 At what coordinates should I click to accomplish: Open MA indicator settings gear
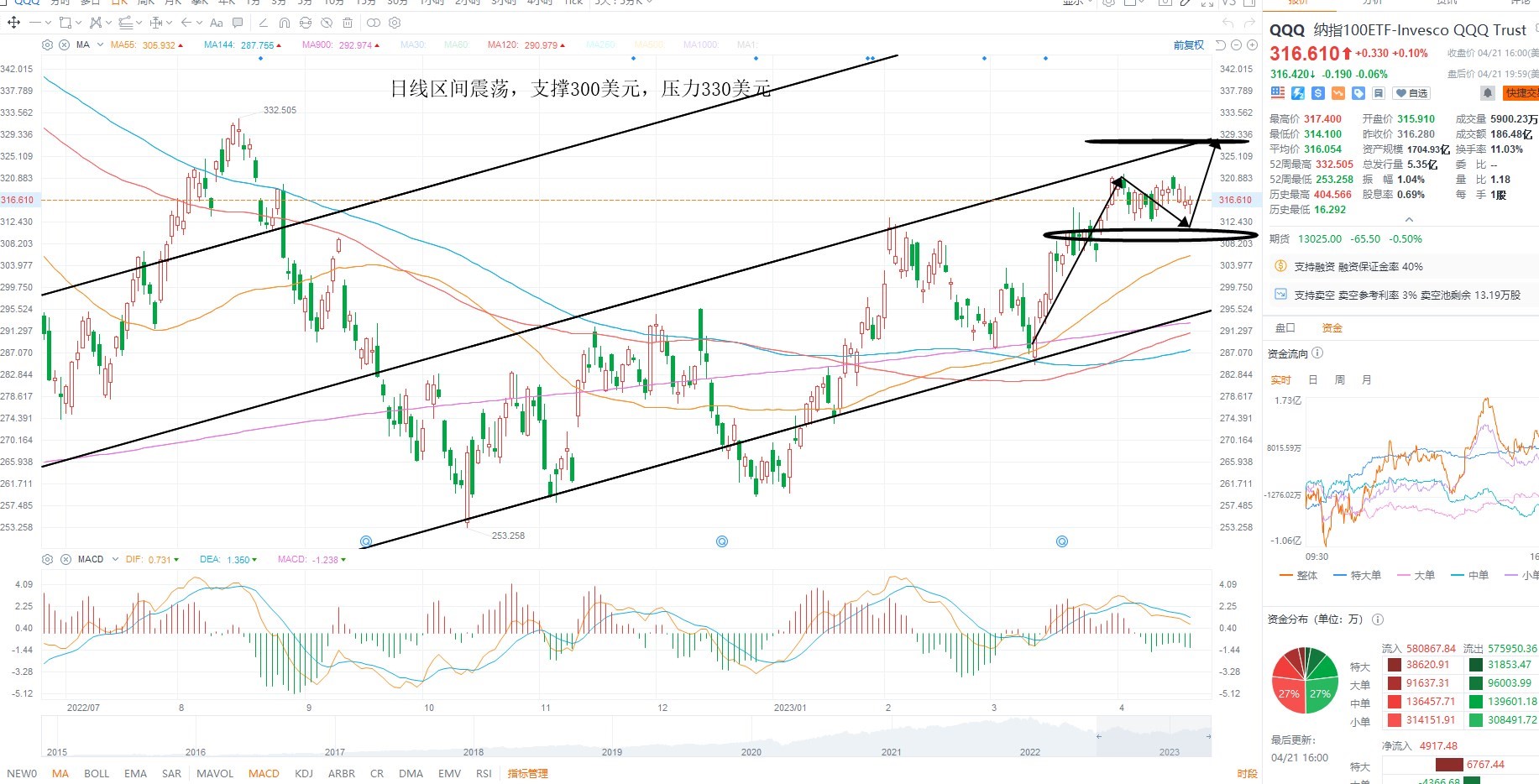coord(48,44)
